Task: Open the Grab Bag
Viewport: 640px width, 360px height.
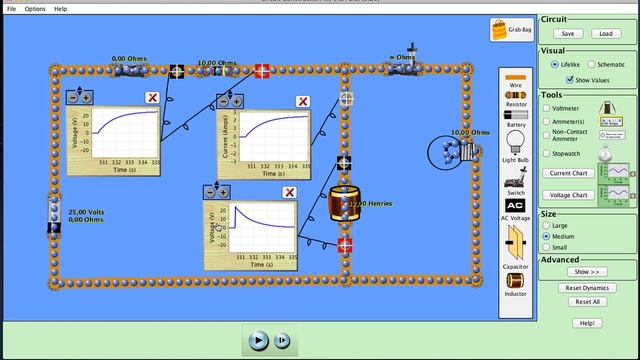Action: click(x=512, y=30)
